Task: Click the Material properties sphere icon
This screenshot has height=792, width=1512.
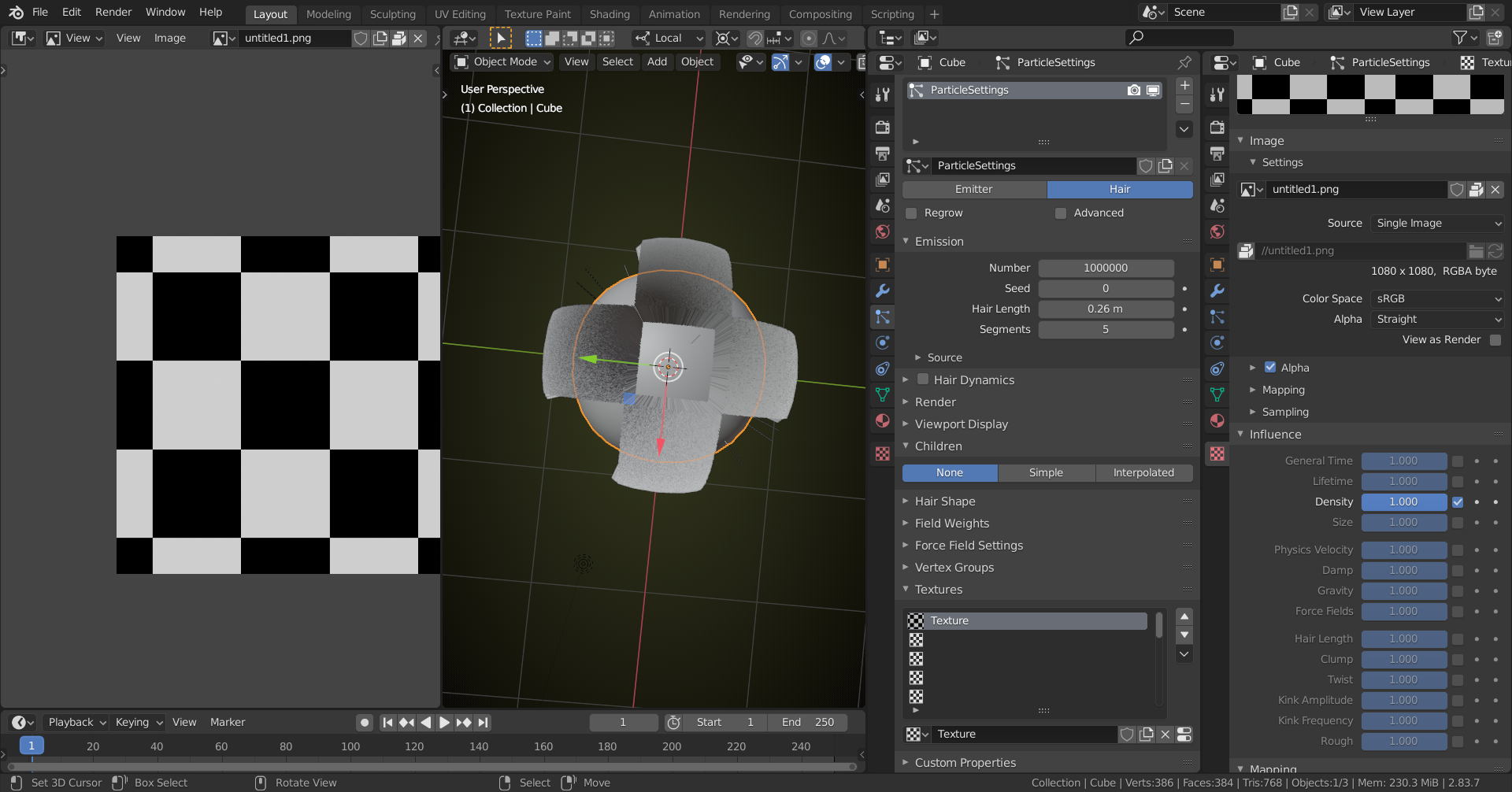Action: click(x=882, y=421)
